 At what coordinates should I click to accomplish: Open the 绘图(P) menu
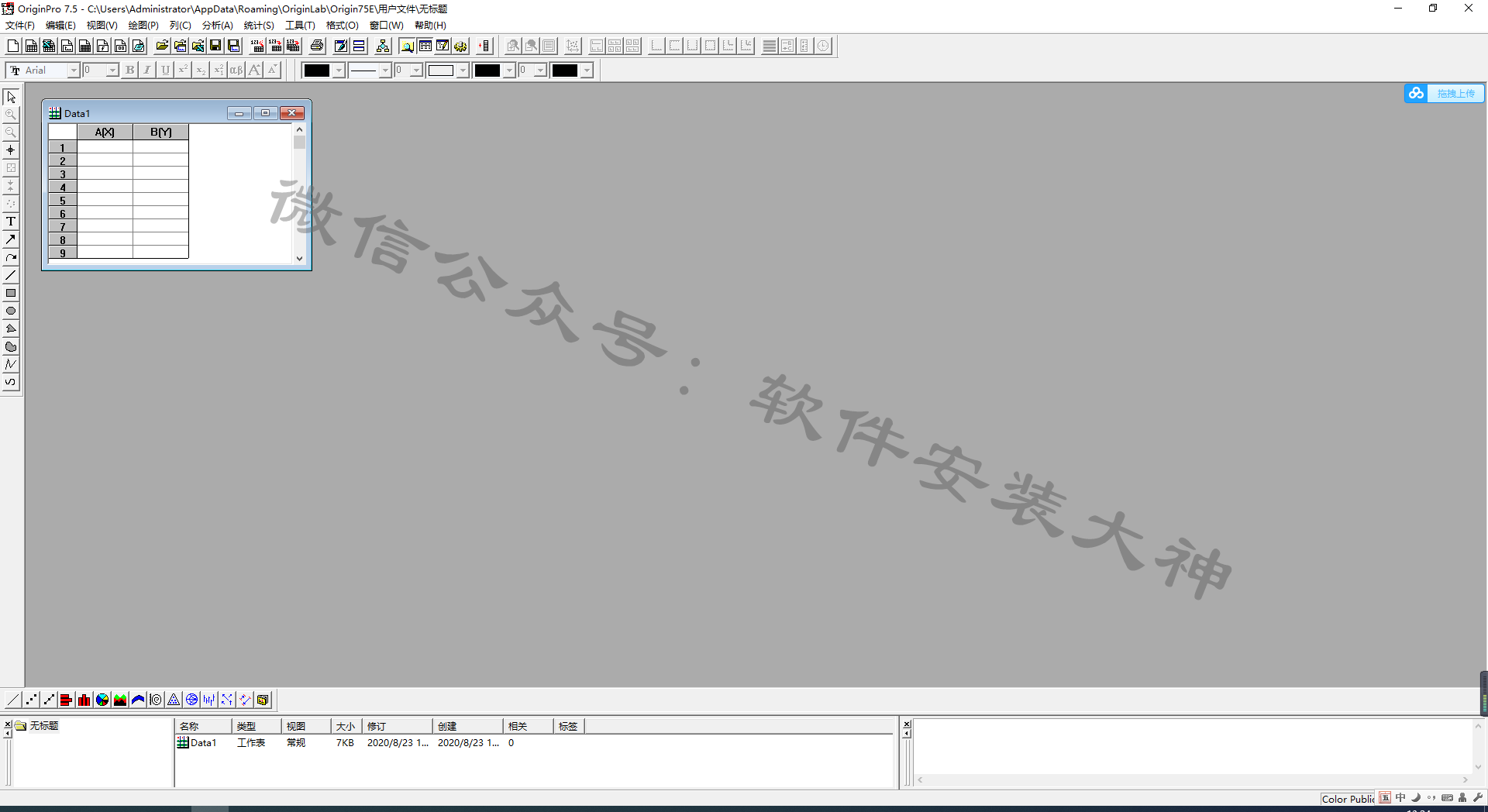tap(143, 26)
